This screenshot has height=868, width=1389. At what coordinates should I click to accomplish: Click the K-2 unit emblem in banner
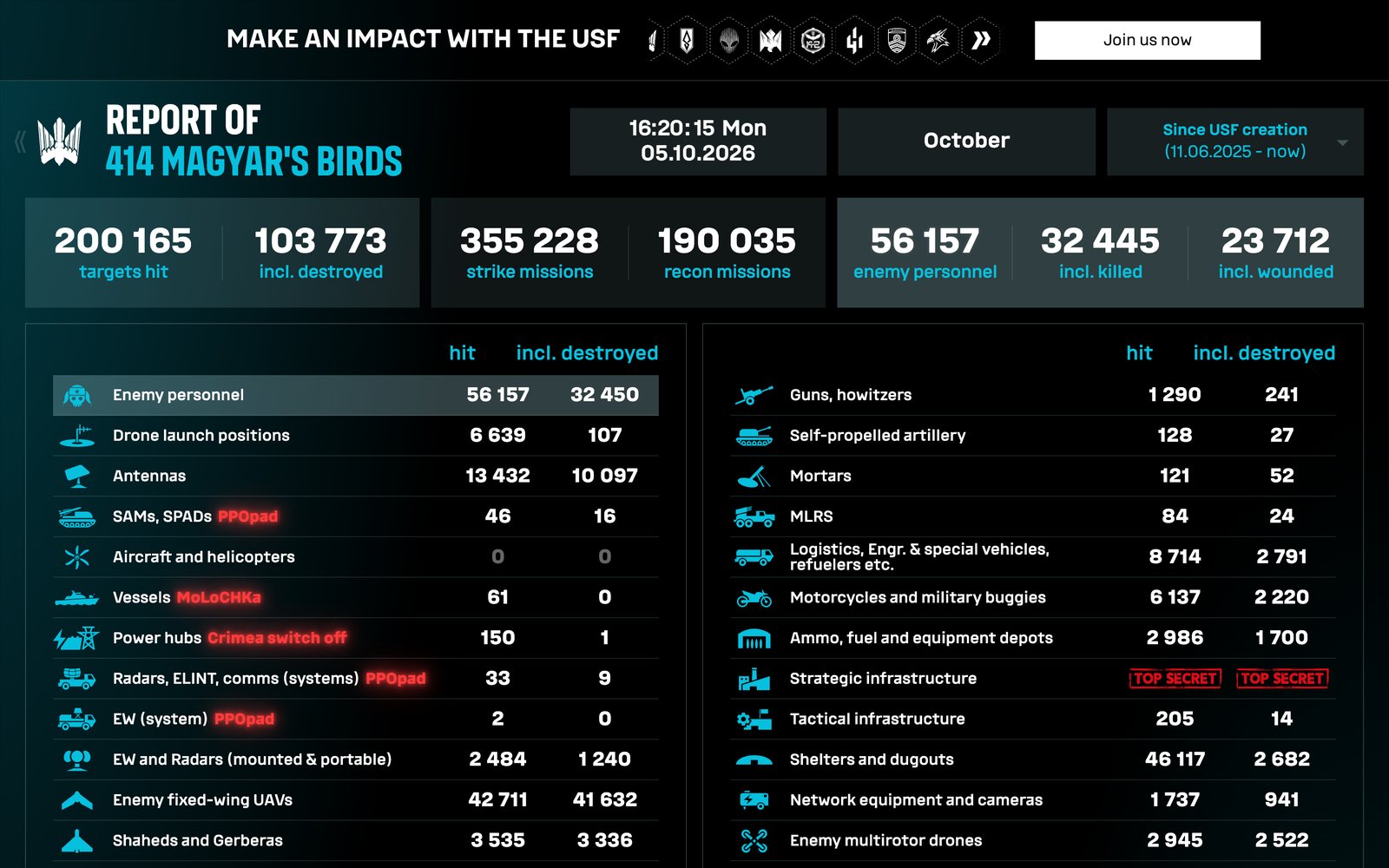point(813,40)
